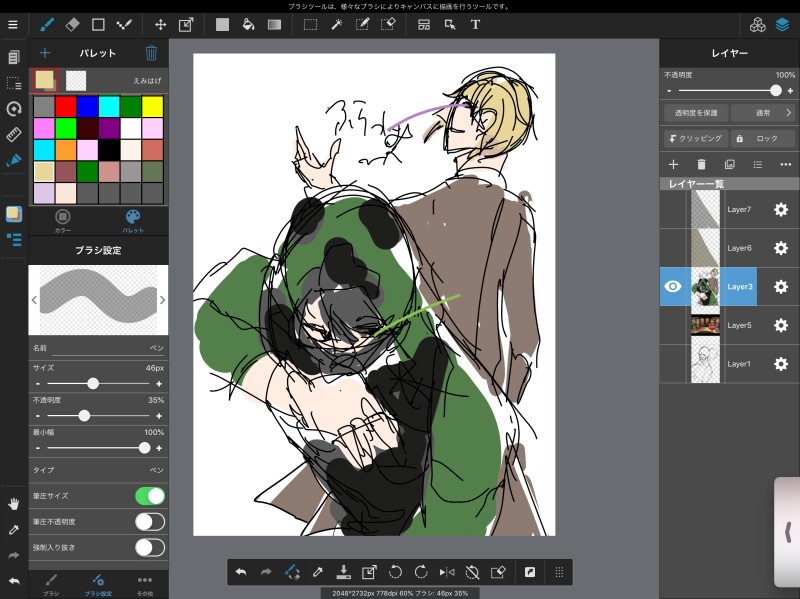This screenshot has height=599, width=800.
Task: Rotate canvas left in bottom toolbar
Action: pyautogui.click(x=395, y=572)
